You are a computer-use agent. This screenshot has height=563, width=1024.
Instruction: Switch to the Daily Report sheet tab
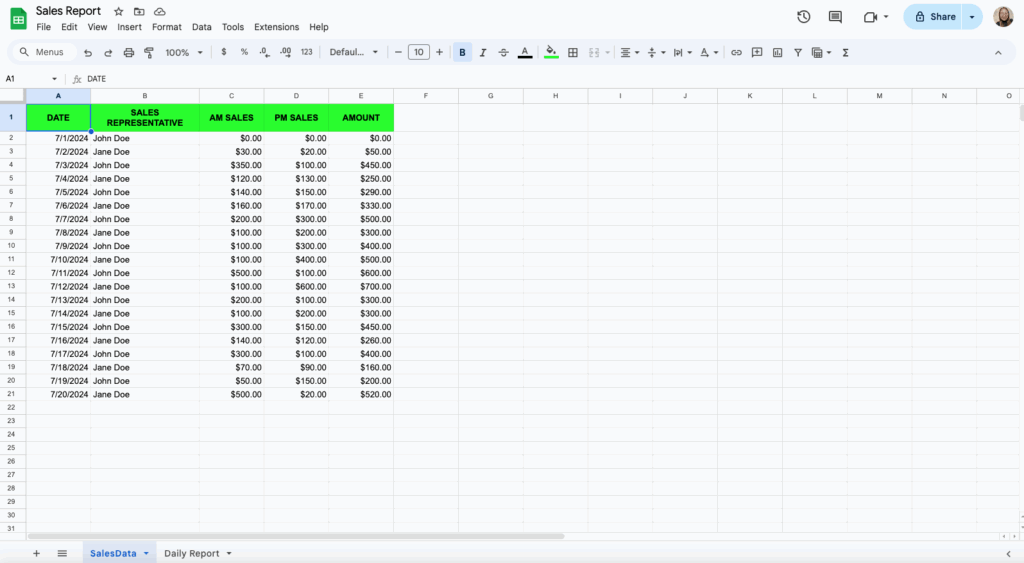(191, 553)
